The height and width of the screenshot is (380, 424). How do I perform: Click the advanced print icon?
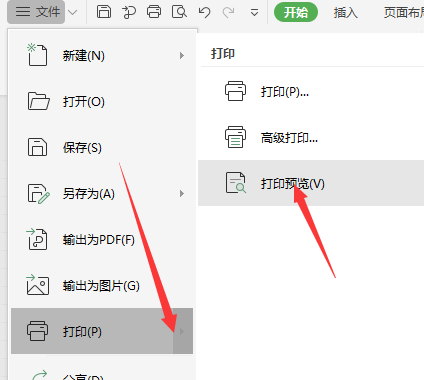pyautogui.click(x=236, y=137)
